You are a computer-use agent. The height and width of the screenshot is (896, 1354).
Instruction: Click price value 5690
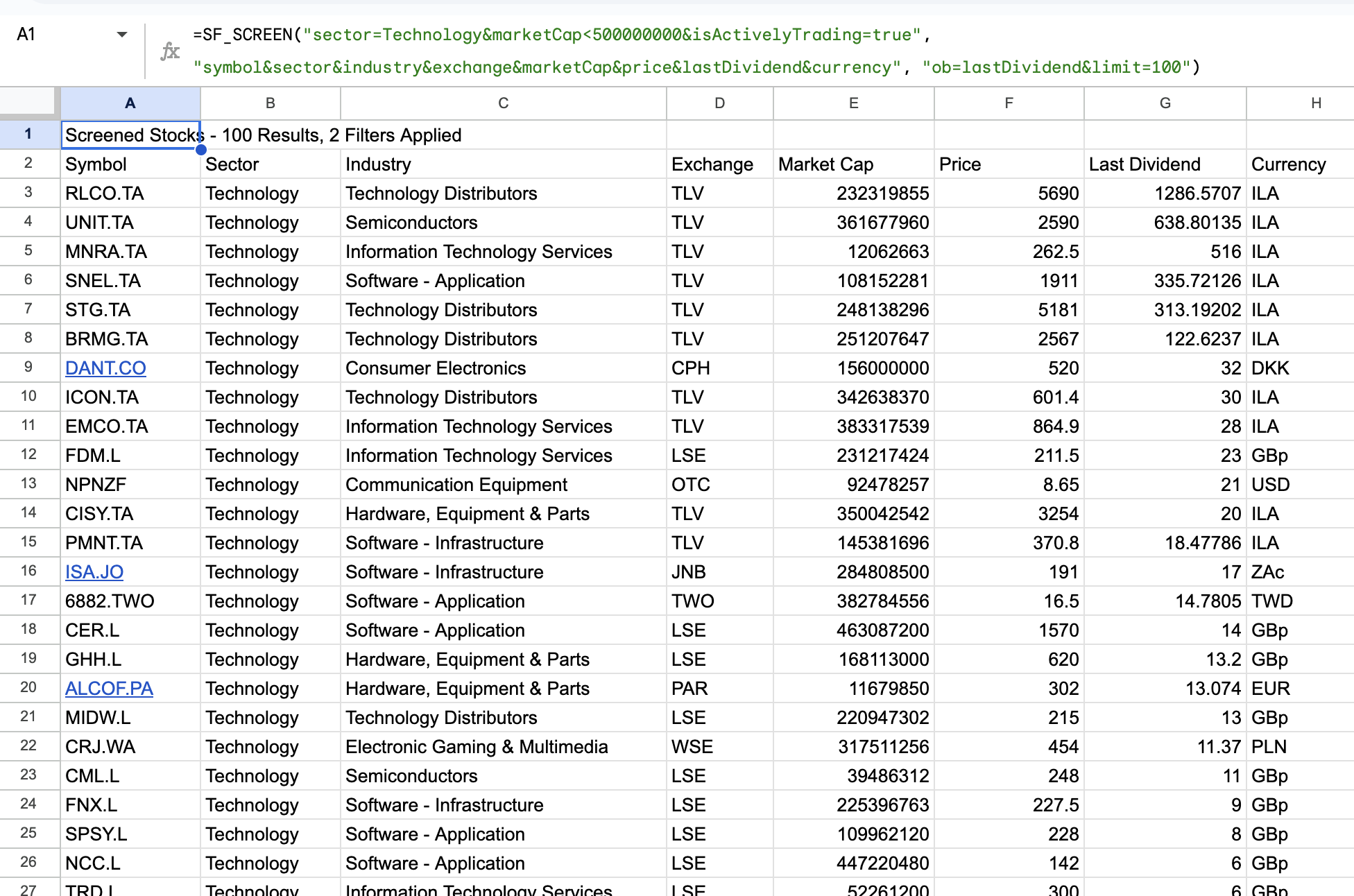pos(1009,193)
